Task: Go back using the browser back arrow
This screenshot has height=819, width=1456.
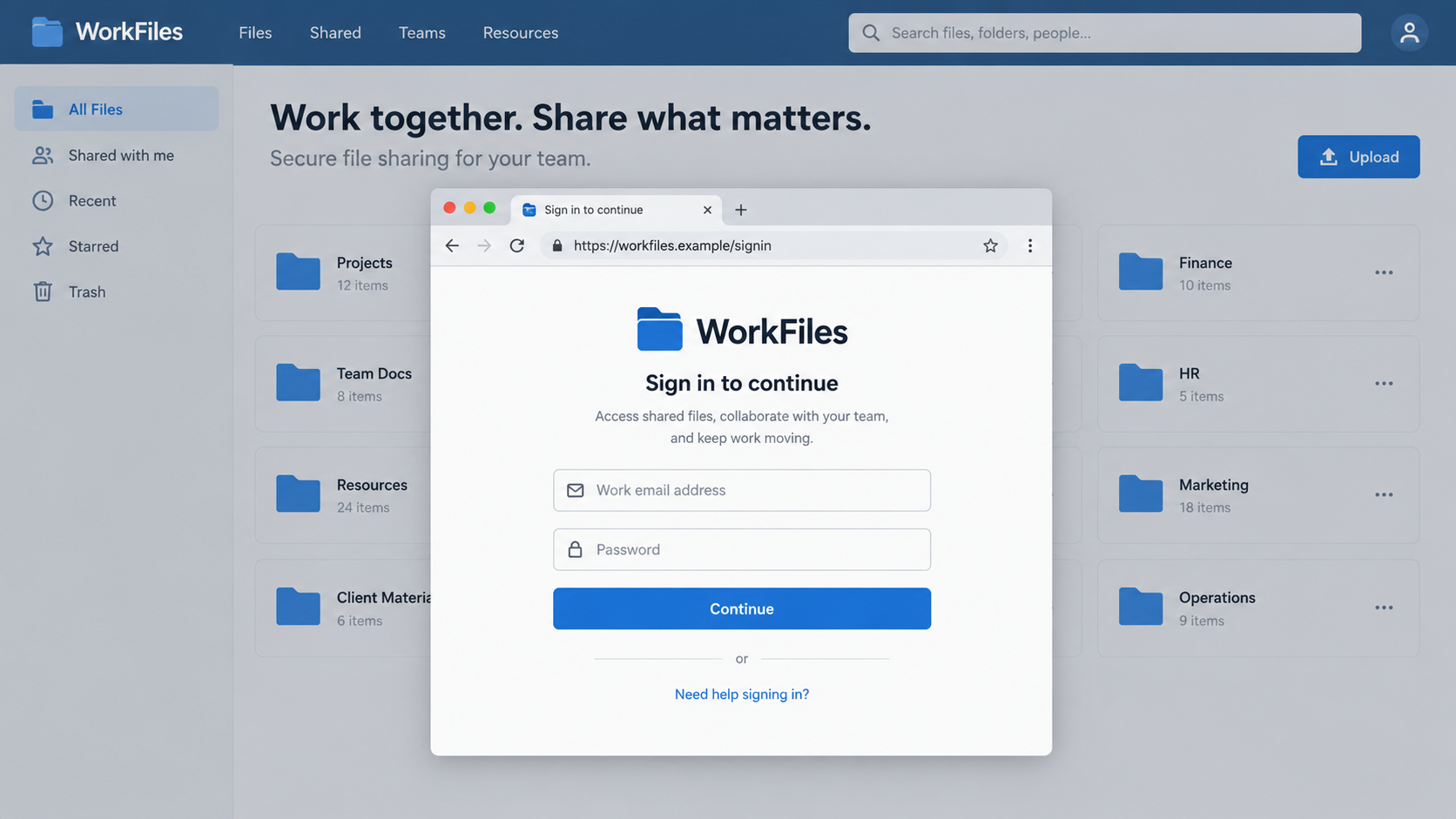Action: click(x=452, y=245)
